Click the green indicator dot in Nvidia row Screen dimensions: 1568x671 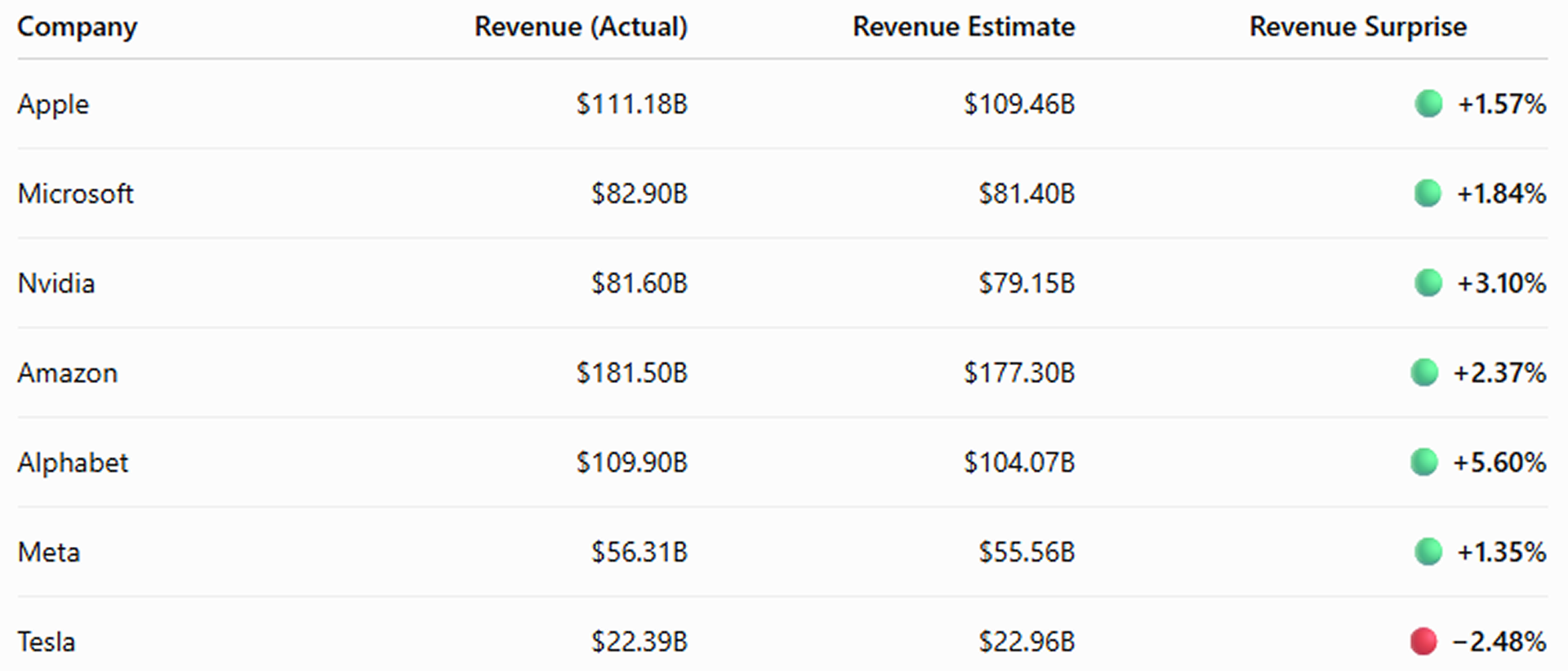pyautogui.click(x=1428, y=283)
